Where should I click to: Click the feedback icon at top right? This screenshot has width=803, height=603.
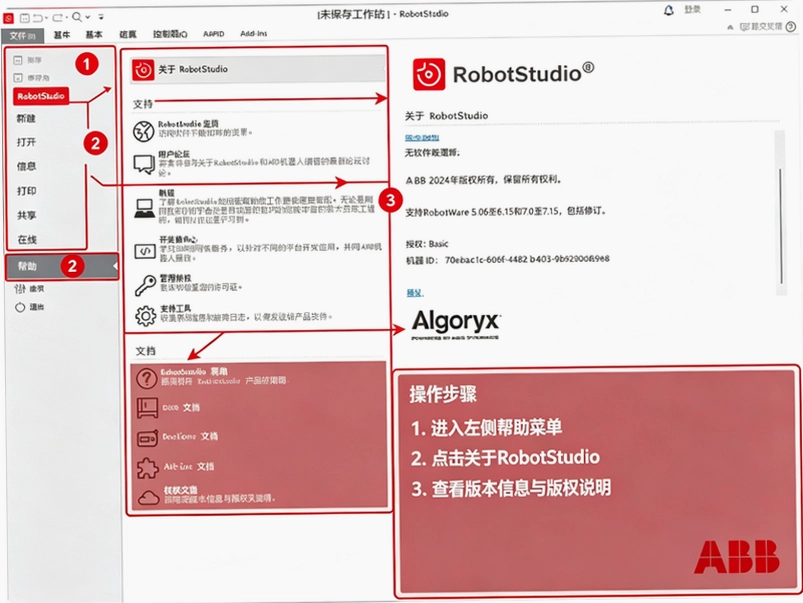pyautogui.click(x=744, y=27)
